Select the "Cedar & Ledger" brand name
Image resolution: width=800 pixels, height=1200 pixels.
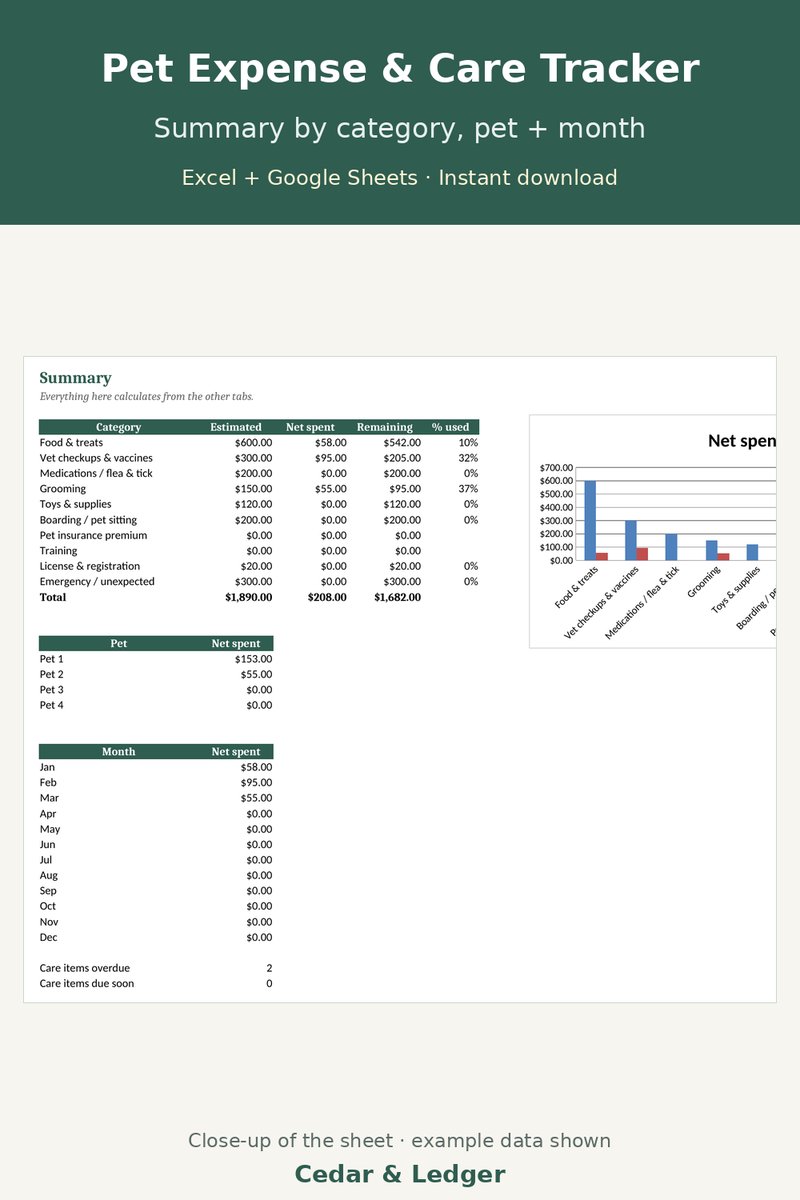coord(400,1174)
